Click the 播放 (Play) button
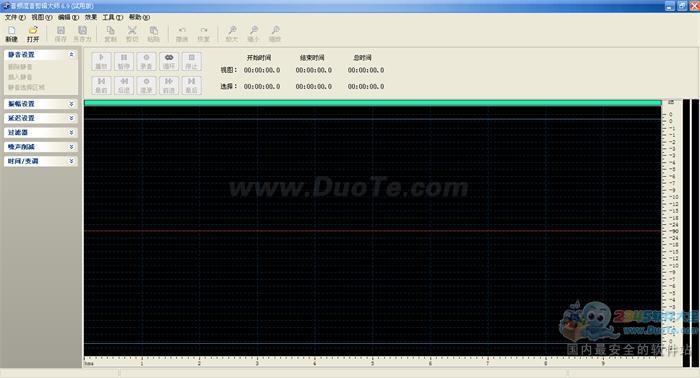This screenshot has width=700, height=378. click(x=101, y=62)
